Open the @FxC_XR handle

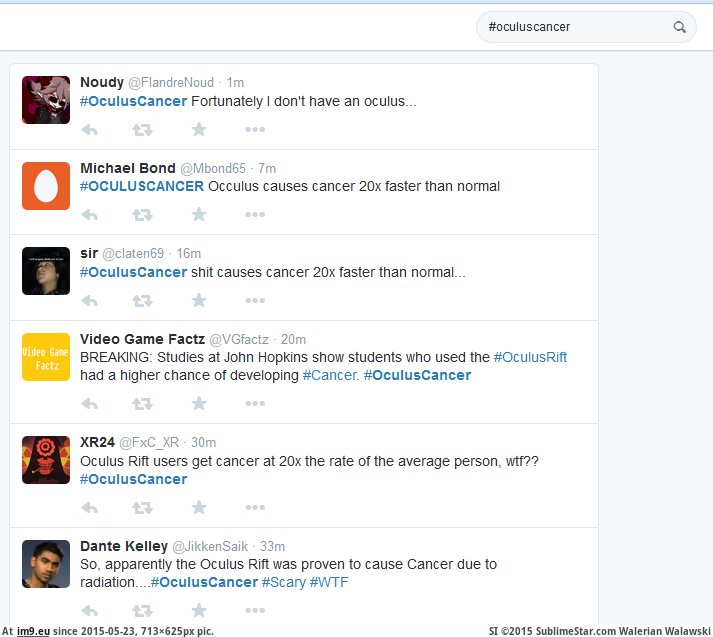[x=149, y=443]
